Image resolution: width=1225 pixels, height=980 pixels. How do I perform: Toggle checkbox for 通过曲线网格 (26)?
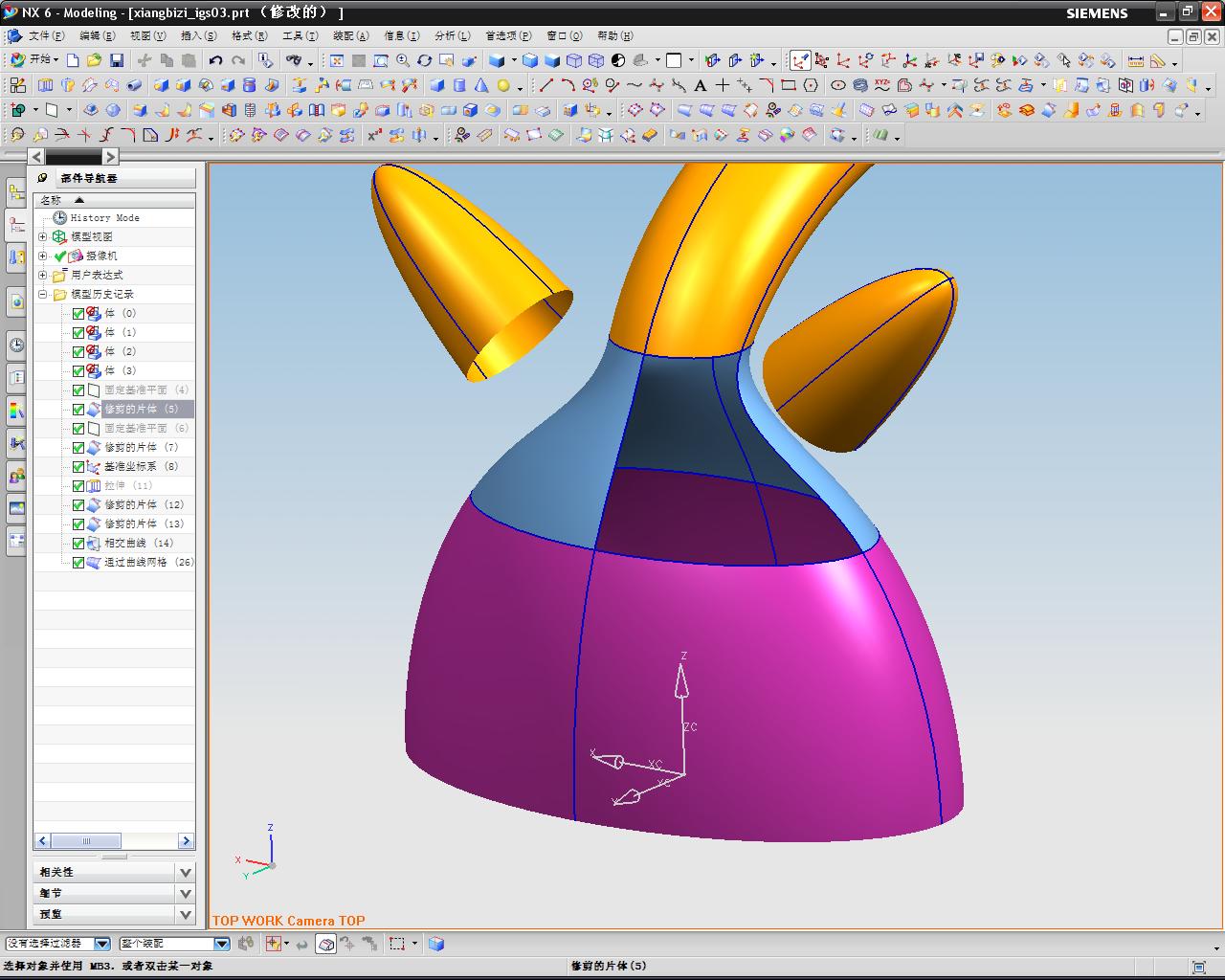78,562
